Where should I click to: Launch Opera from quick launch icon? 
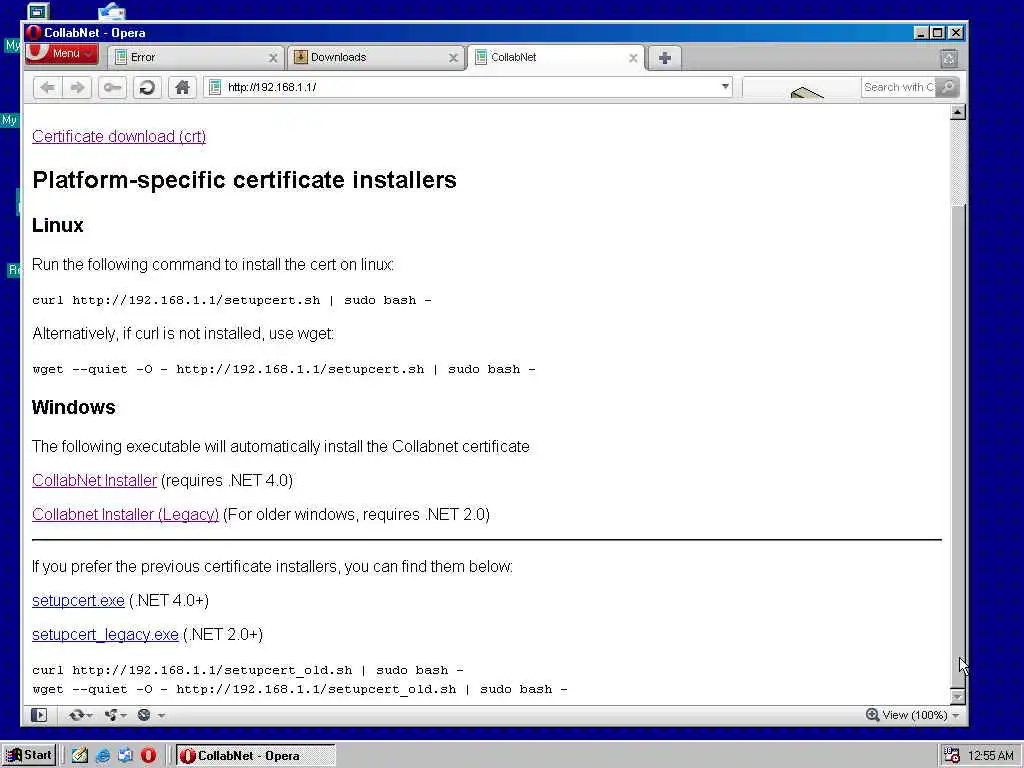pyautogui.click(x=148, y=756)
